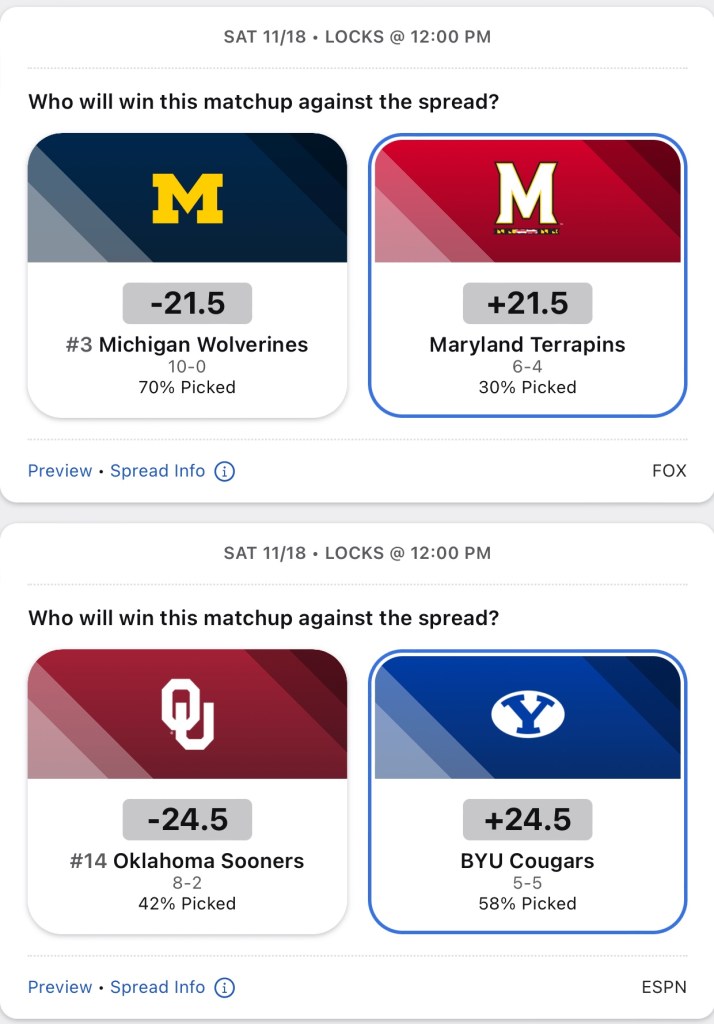714x1024 pixels.
Task: Click the -21.5 spread badge
Action: click(x=187, y=303)
